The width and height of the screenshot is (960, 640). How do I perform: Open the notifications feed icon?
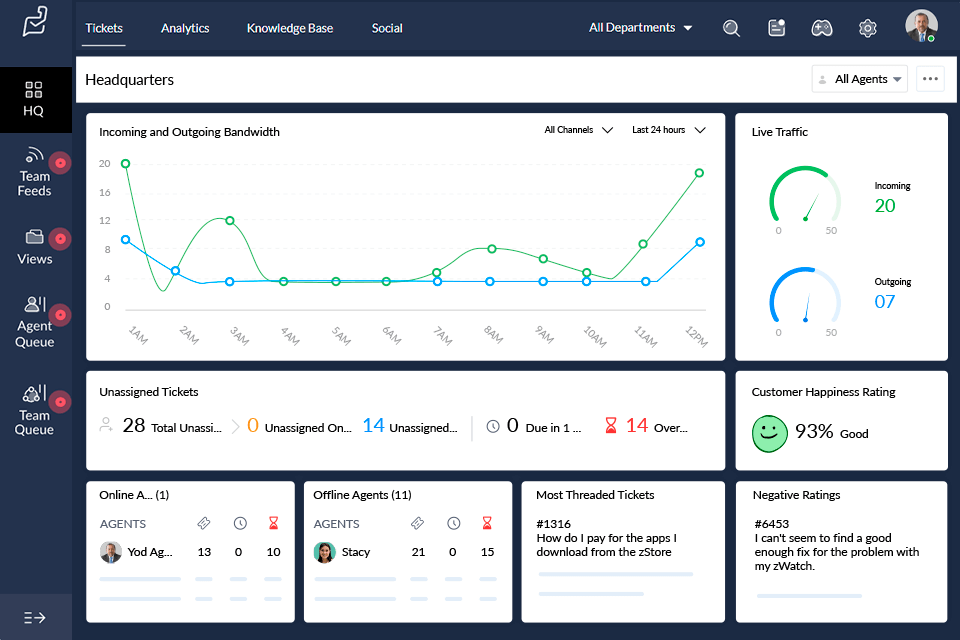[776, 28]
